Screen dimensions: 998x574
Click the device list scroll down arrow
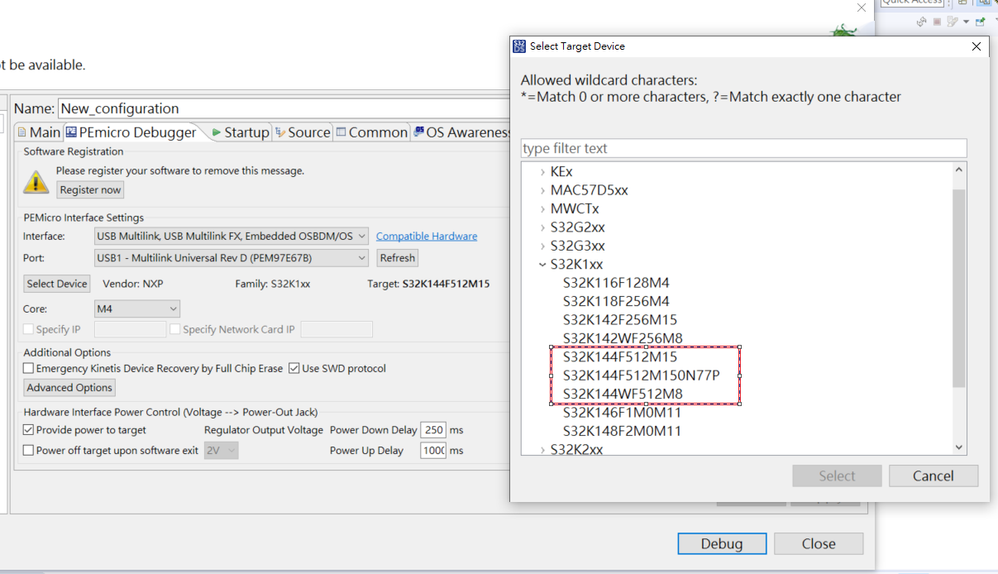pos(959,447)
